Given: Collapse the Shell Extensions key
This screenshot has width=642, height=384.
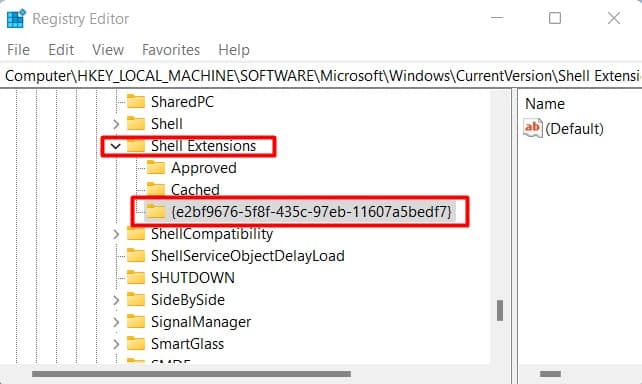Looking at the screenshot, I should [x=116, y=146].
